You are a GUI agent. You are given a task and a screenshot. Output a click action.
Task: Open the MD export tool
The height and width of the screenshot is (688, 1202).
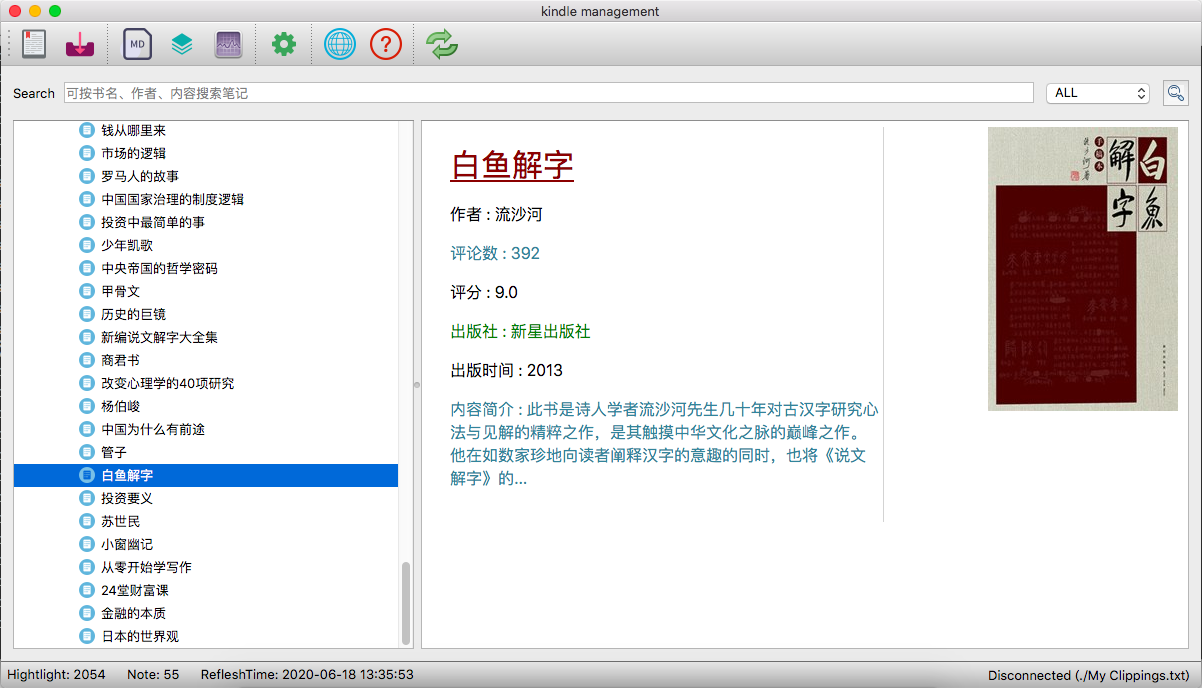136,44
